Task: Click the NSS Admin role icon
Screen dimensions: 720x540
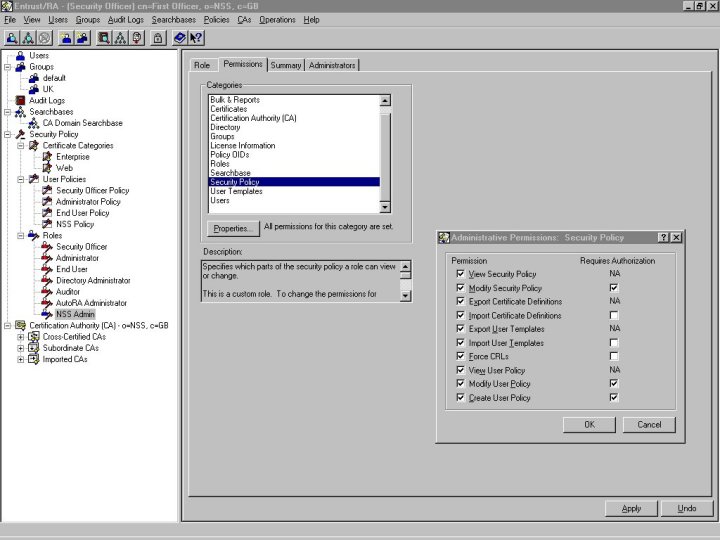Action: 47,314
